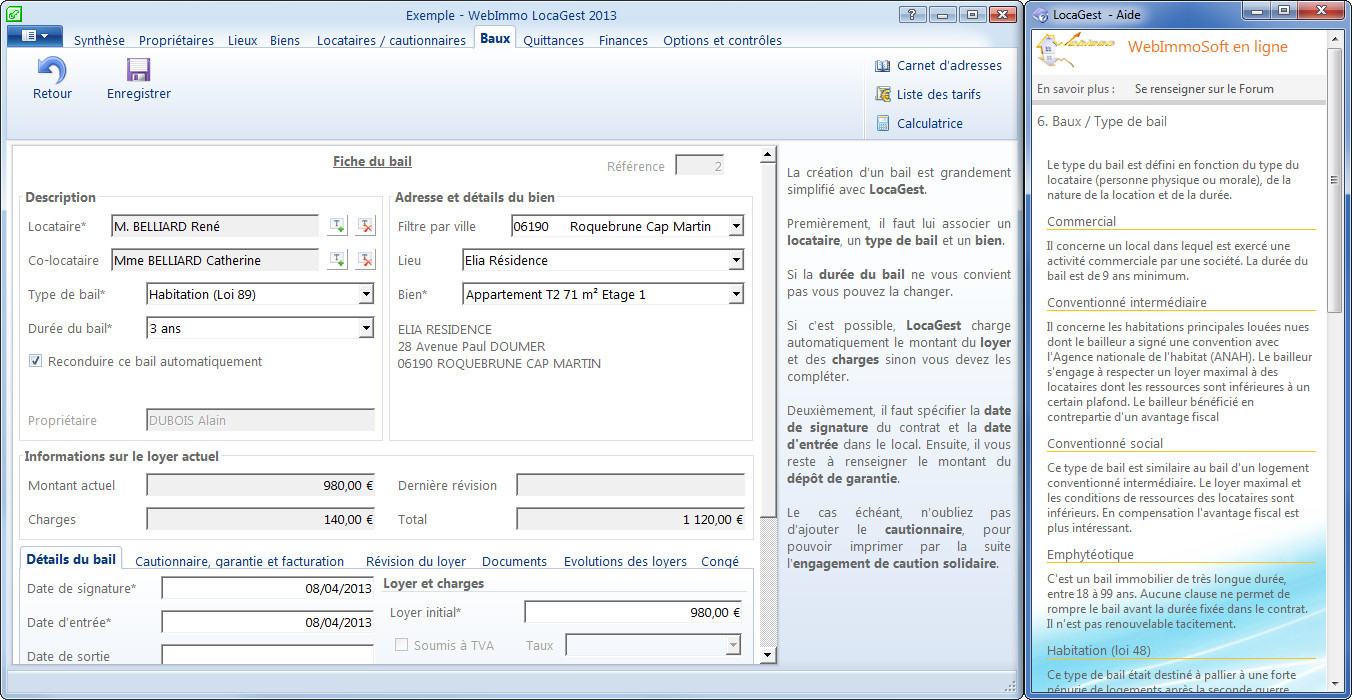The width and height of the screenshot is (1352, 700).
Task: Click the Aide window scrollbar up arrow
Action: pyautogui.click(x=1334, y=40)
